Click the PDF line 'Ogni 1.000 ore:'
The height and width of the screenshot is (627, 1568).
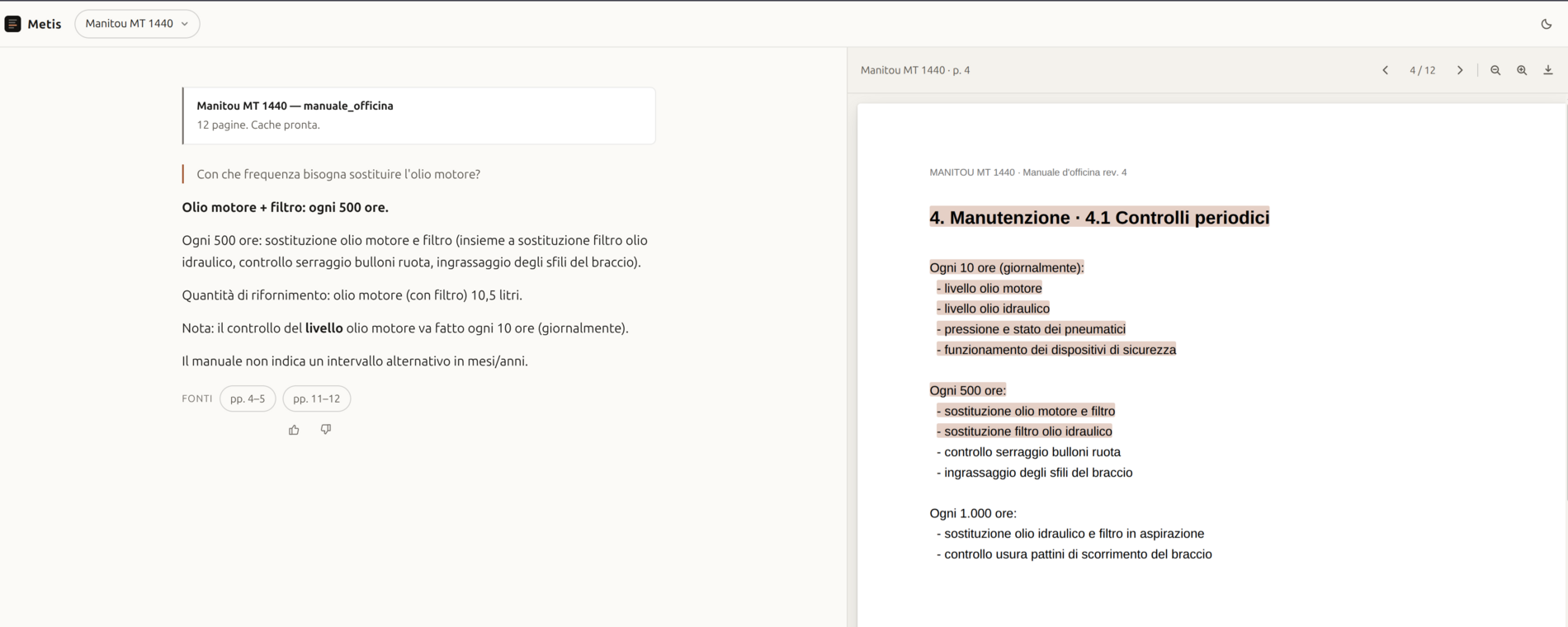[973, 513]
